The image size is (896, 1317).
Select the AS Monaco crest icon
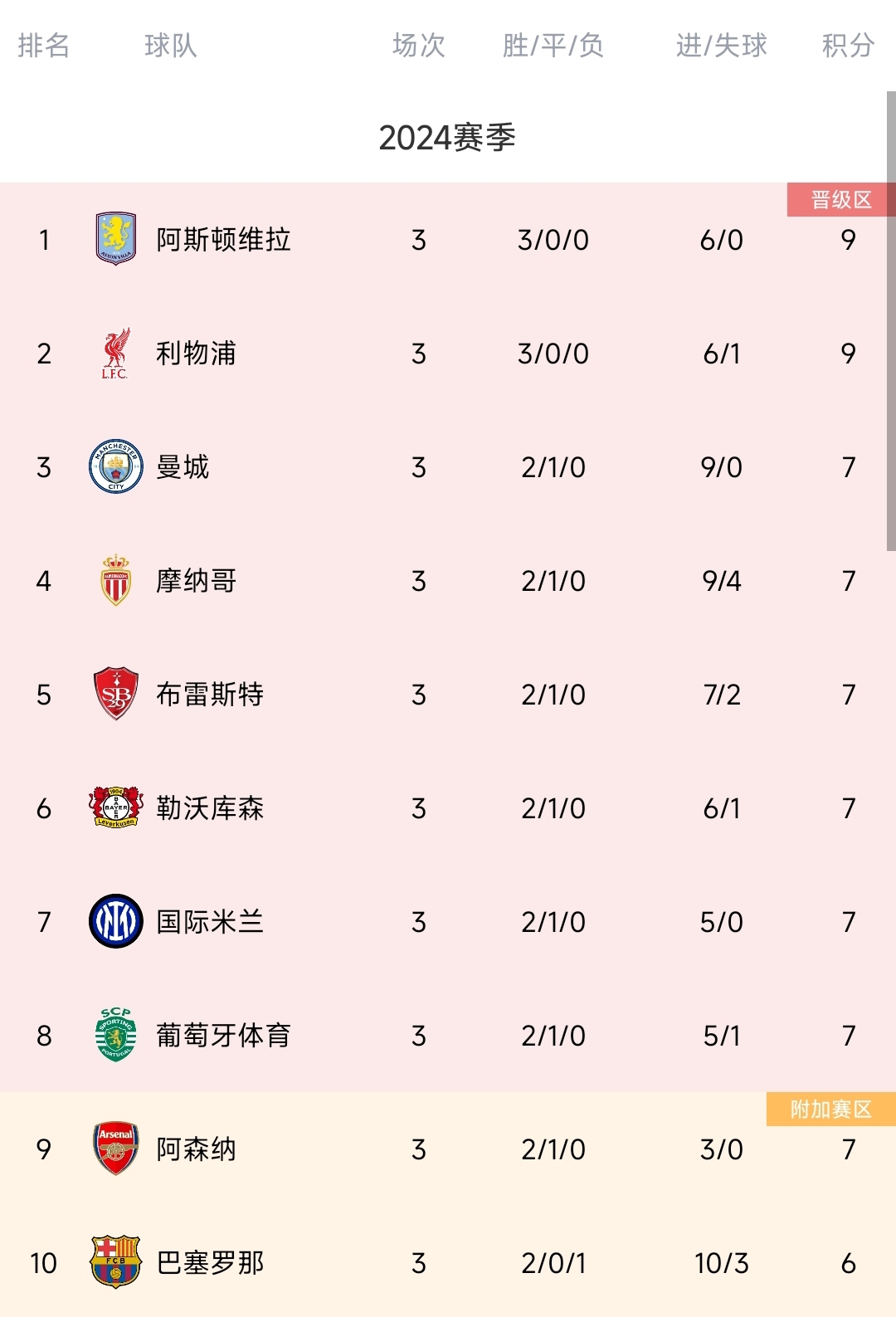(x=116, y=580)
